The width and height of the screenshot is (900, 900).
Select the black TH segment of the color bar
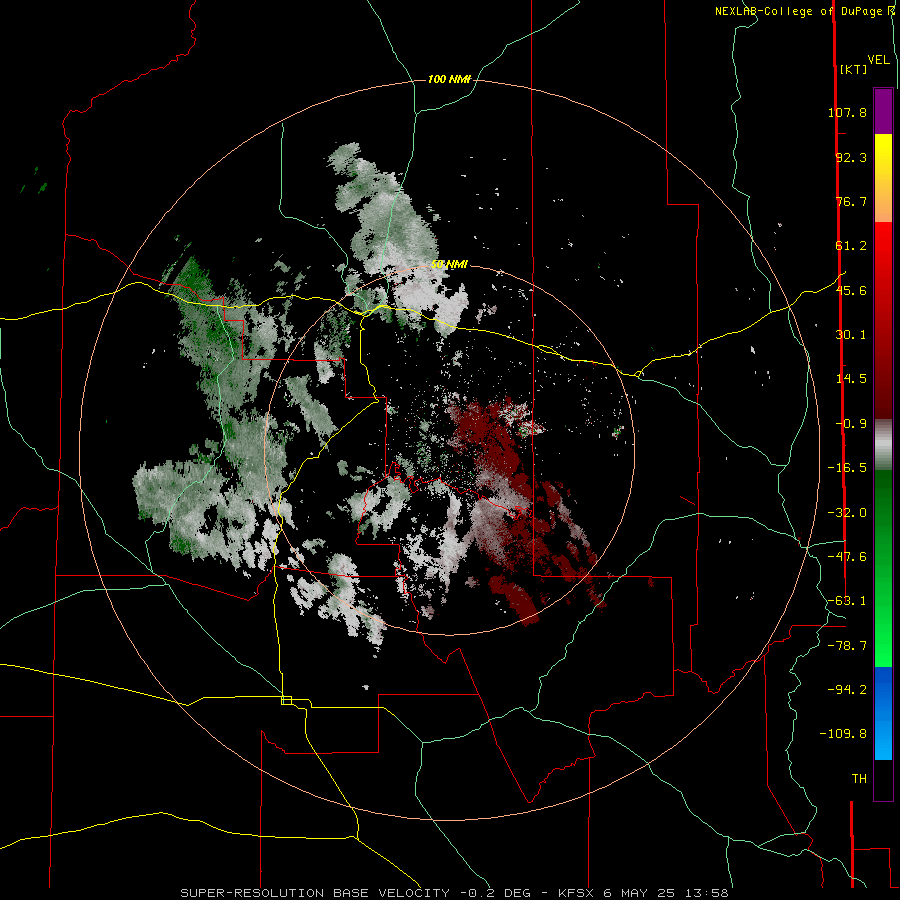click(883, 779)
